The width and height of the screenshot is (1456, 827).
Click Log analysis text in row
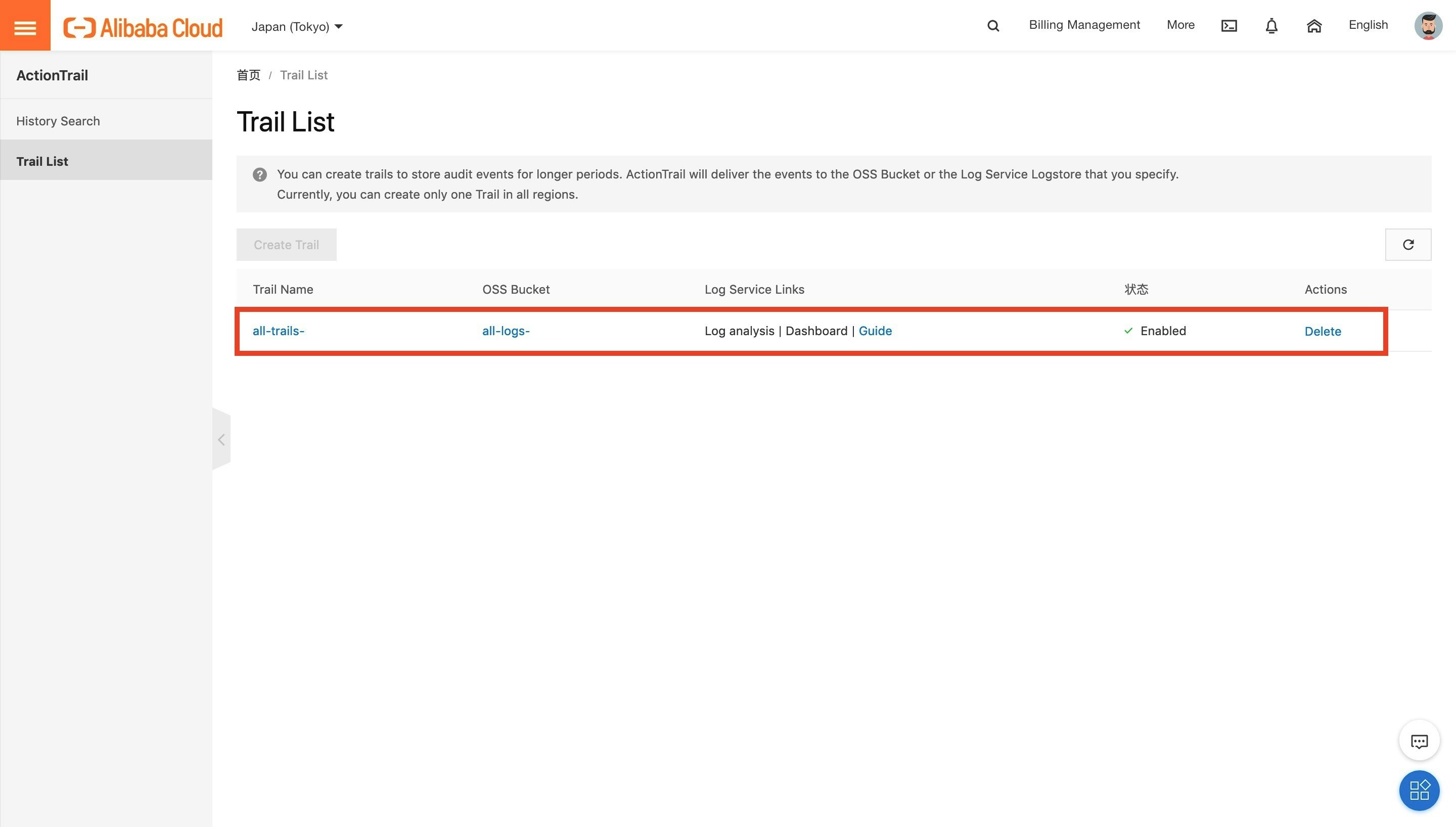pyautogui.click(x=739, y=331)
